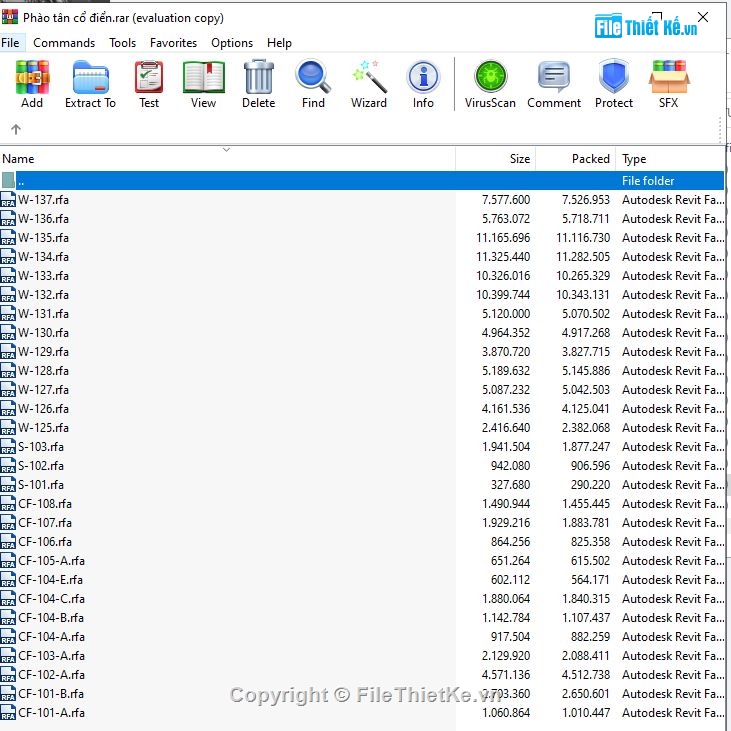Screen dimensions: 731x731
Task: Sort by the Name column header
Action: pyautogui.click(x=228, y=159)
